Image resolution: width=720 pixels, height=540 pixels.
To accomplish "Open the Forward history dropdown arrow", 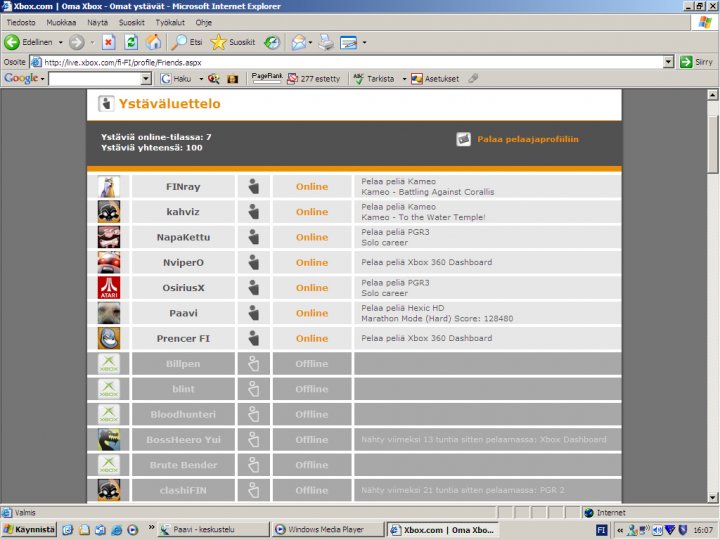I will click(92, 43).
